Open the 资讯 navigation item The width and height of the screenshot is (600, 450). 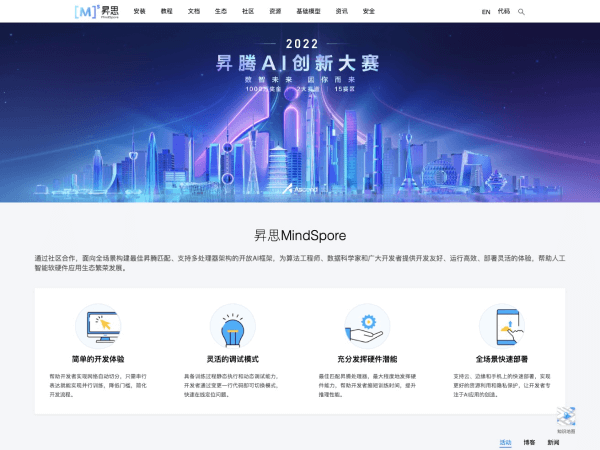coord(342,11)
